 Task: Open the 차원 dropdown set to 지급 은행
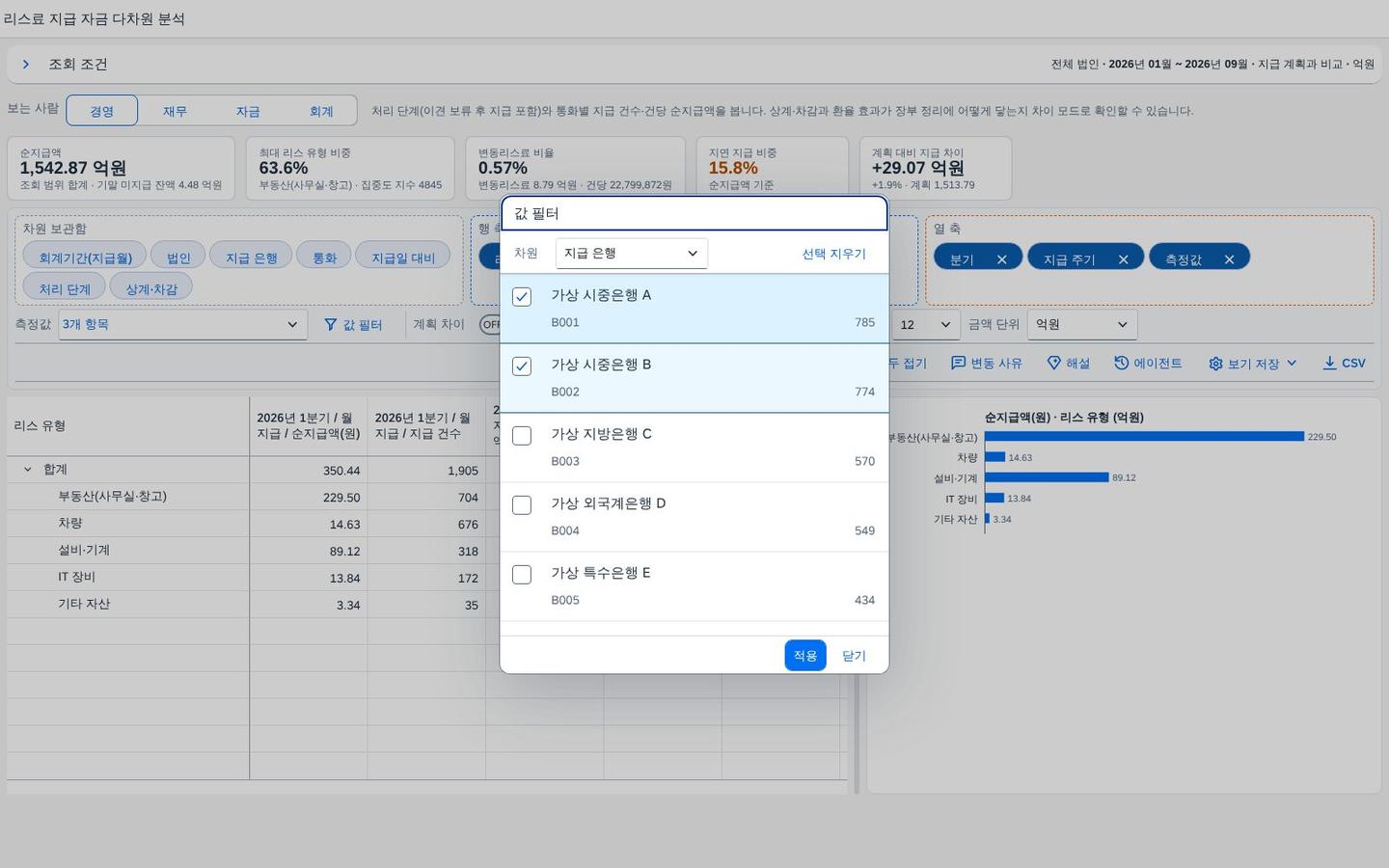632,254
